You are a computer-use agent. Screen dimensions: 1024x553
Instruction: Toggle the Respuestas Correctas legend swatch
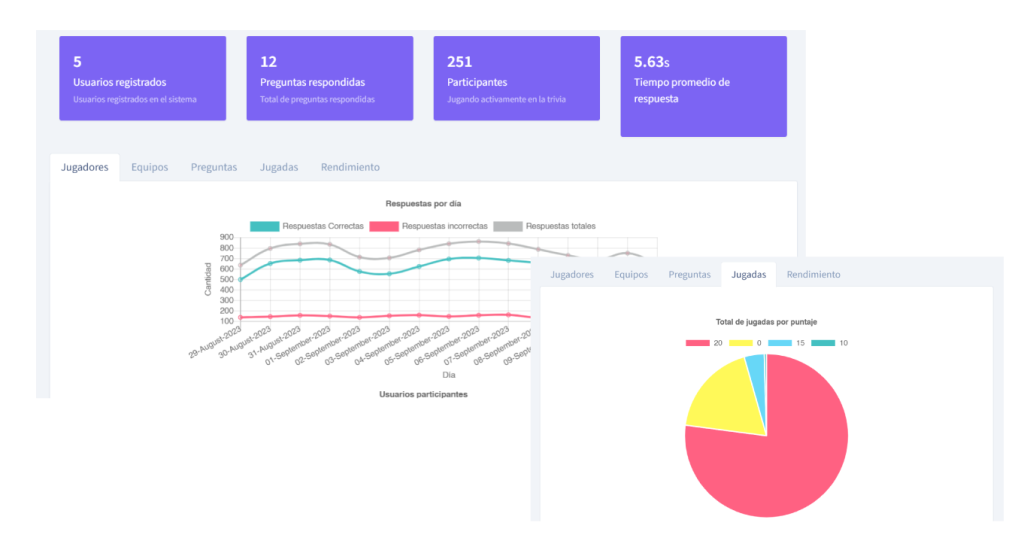tap(264, 226)
